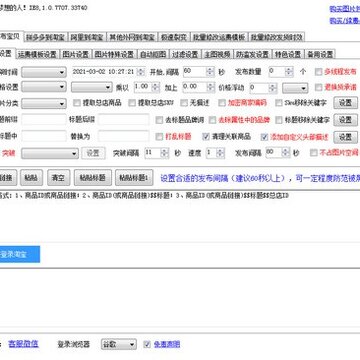Viewport: 360px width, 360px height.
Task: Adjust the 加上 0.00 spinner arrows
Action: point(210,88)
